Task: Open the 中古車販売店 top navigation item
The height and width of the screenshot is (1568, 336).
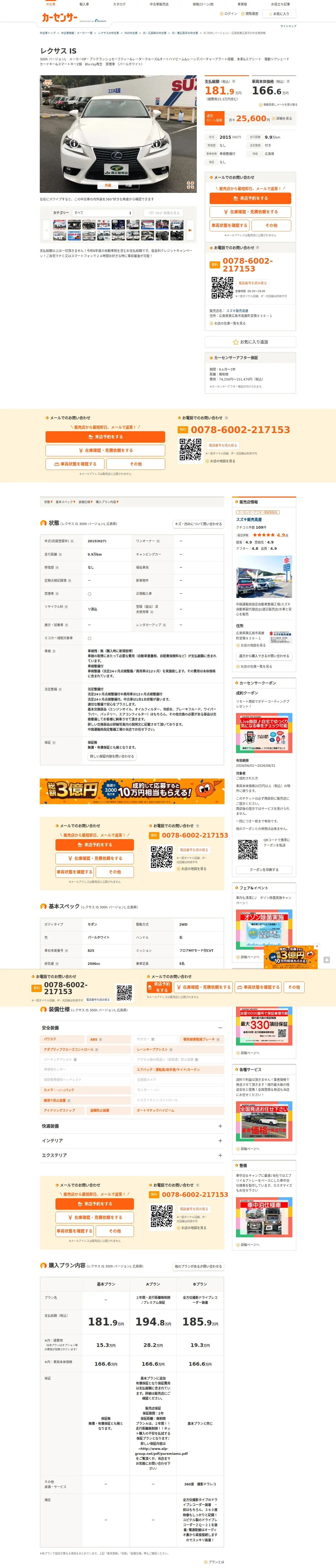Action: pos(159,4)
